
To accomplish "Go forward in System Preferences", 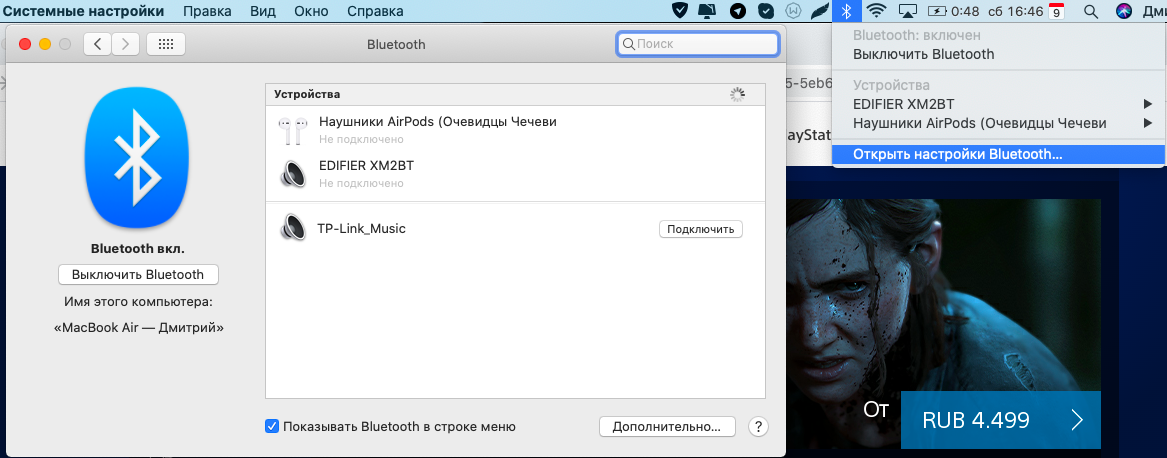I will coord(125,44).
